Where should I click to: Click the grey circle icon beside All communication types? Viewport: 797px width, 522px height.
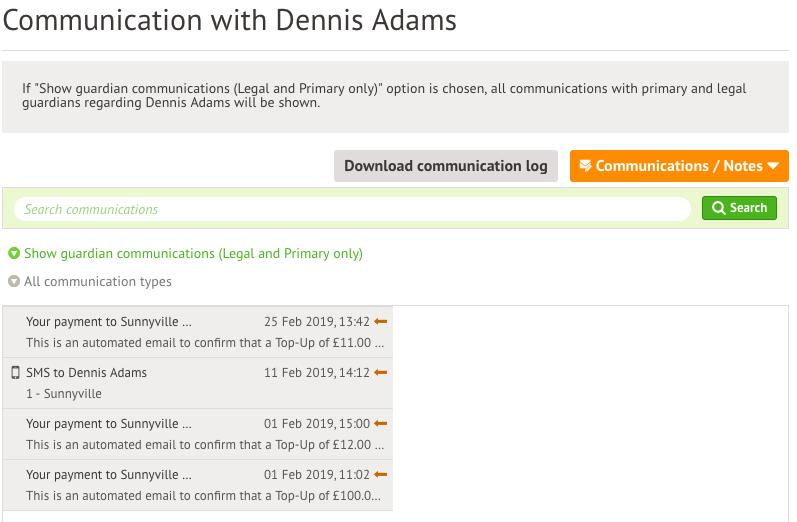click(x=14, y=282)
